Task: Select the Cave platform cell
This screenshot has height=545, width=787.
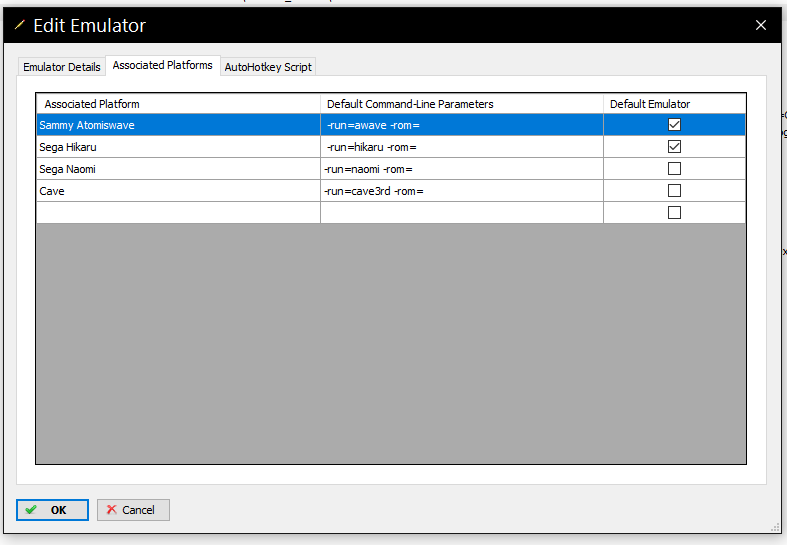Action: coord(178,191)
